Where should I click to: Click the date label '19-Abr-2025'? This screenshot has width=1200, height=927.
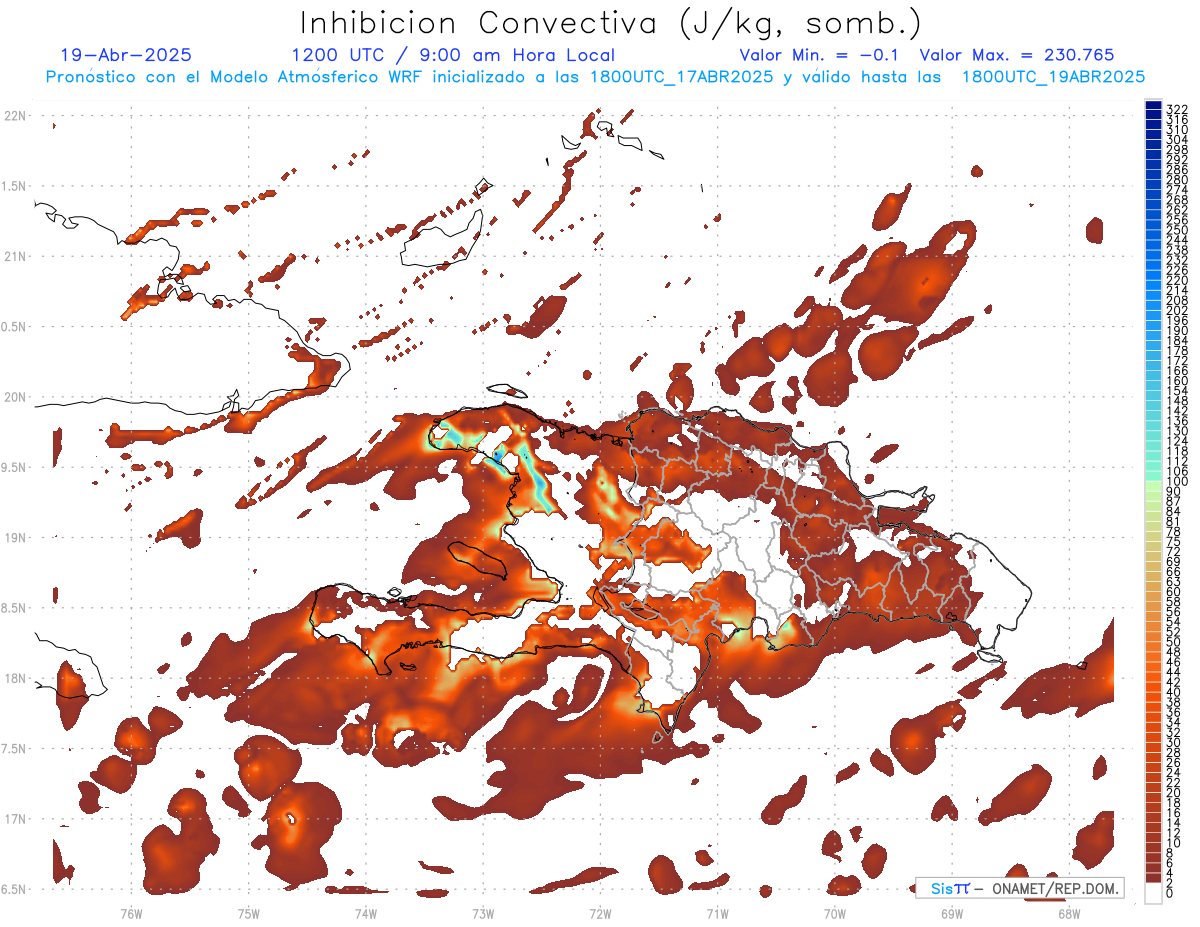coord(126,55)
